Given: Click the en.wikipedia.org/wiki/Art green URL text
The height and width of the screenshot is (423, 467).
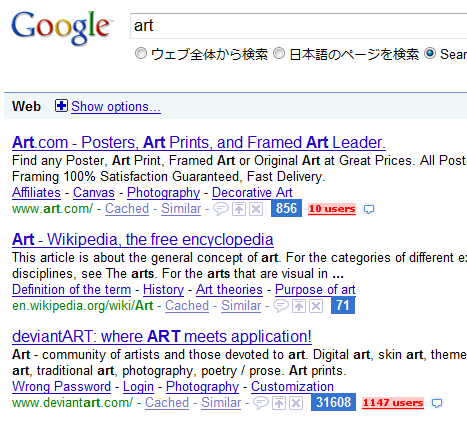Looking at the screenshot, I should pyautogui.click(x=83, y=306).
